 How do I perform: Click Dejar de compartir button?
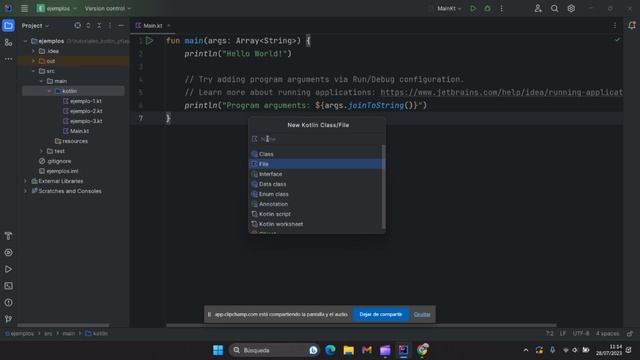click(x=380, y=314)
